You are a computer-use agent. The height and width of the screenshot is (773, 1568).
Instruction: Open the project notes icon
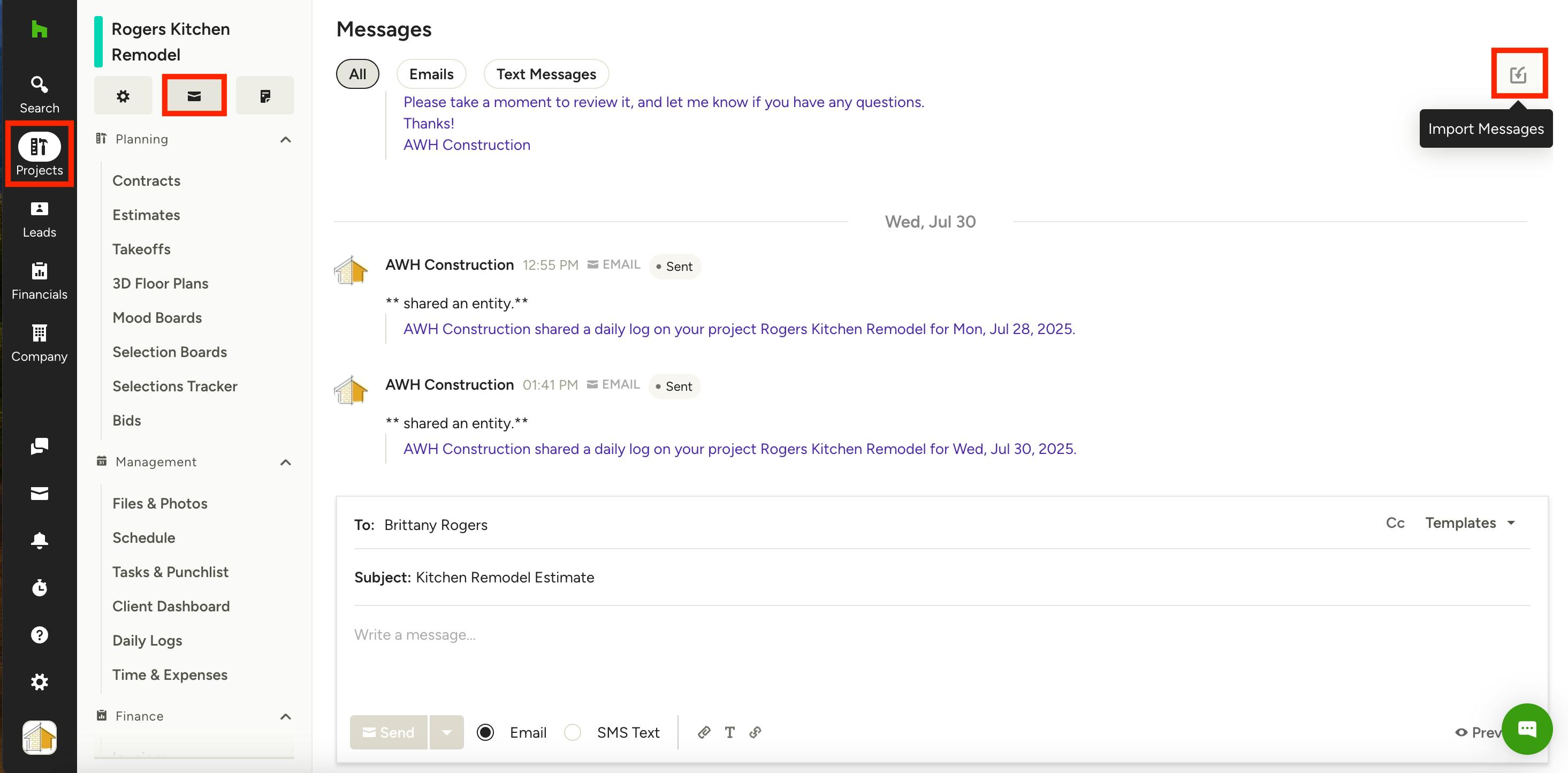coord(265,96)
